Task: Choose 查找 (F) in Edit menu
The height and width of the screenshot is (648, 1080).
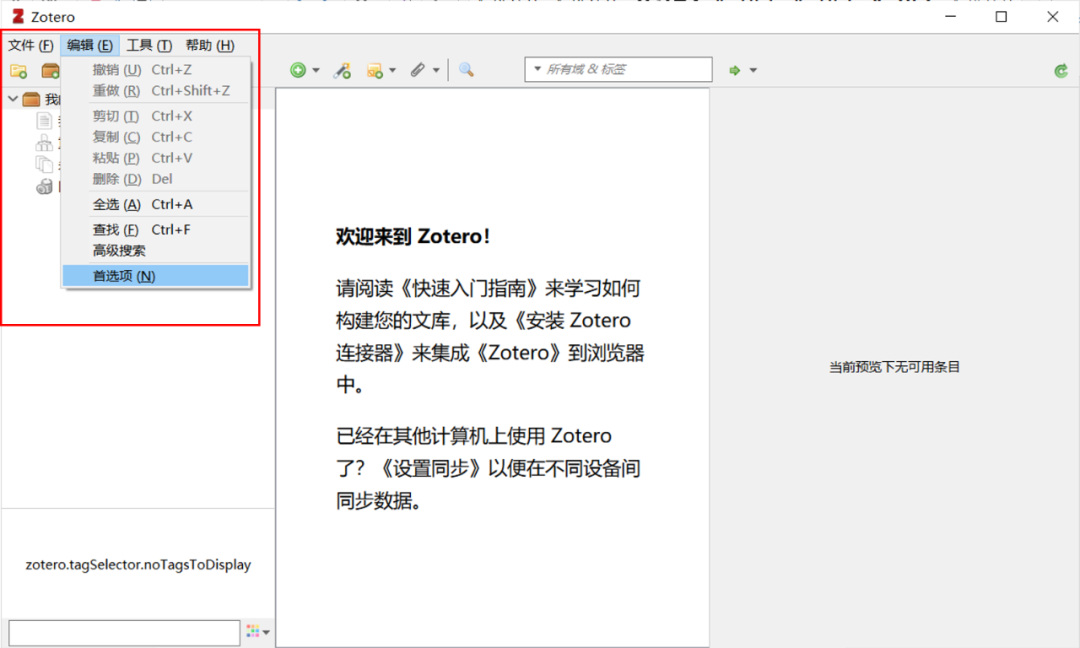Action: point(156,230)
